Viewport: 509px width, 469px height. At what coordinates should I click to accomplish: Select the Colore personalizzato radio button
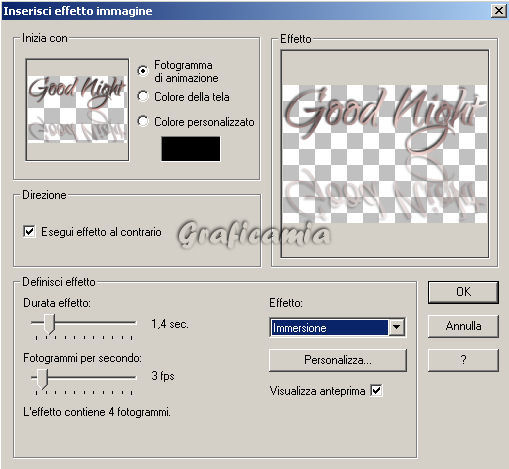pos(143,121)
